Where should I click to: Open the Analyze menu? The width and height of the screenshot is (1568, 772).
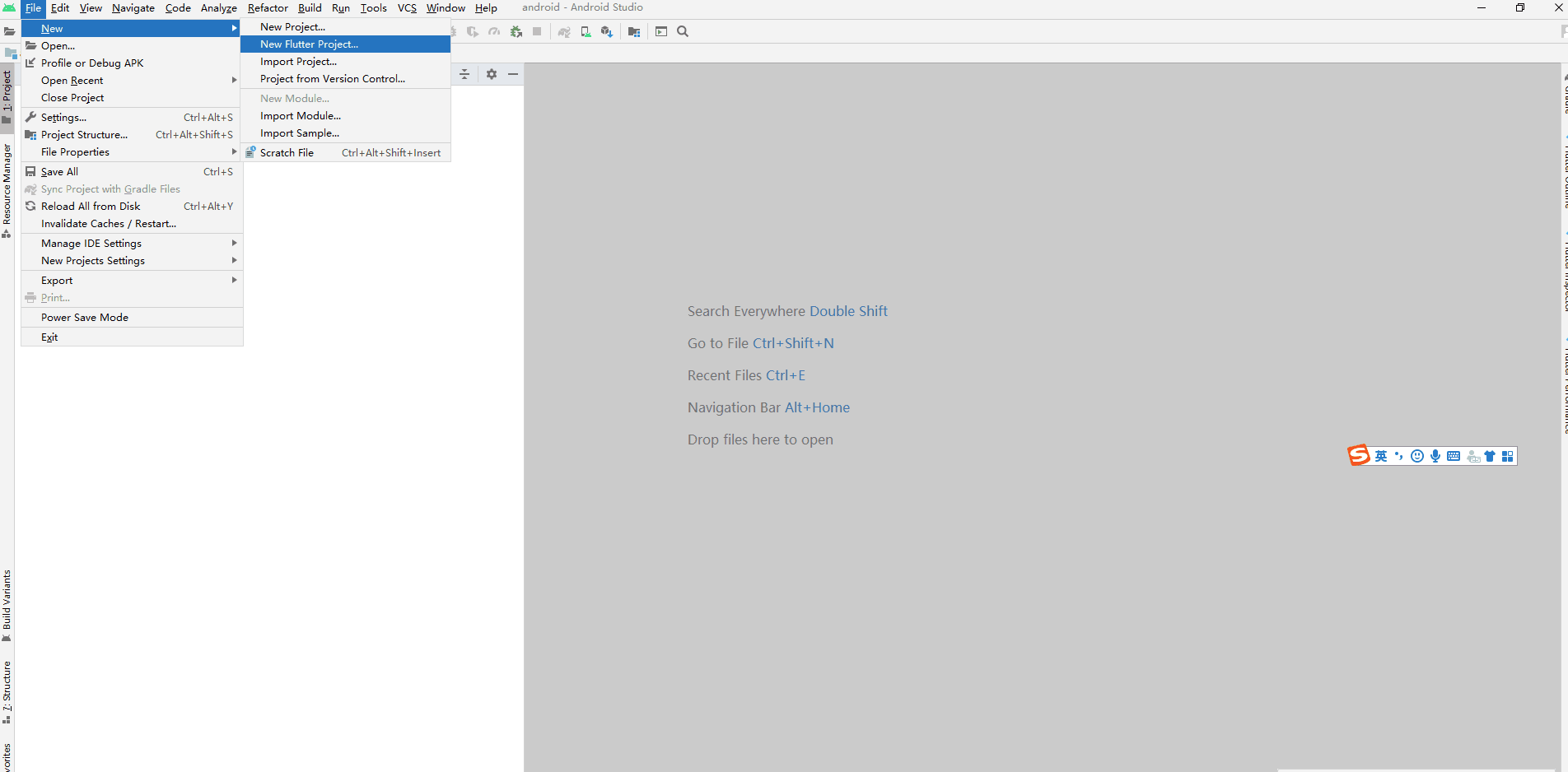[x=219, y=8]
